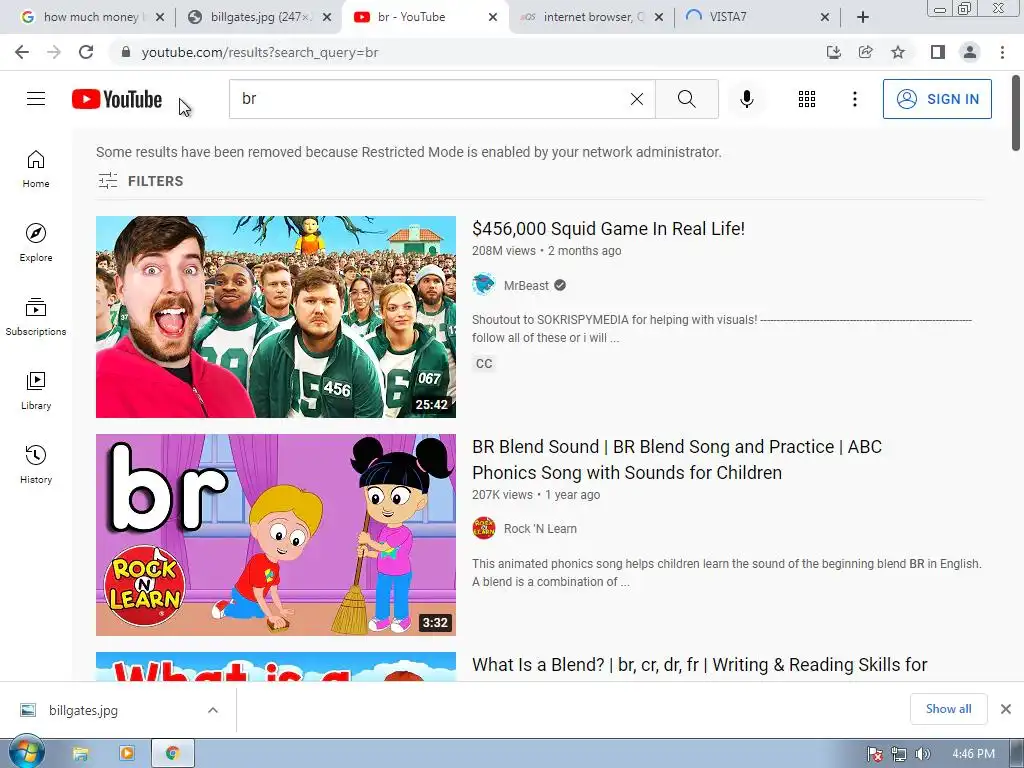
Task: Click the site lock icon in address bar
Action: tap(126, 52)
